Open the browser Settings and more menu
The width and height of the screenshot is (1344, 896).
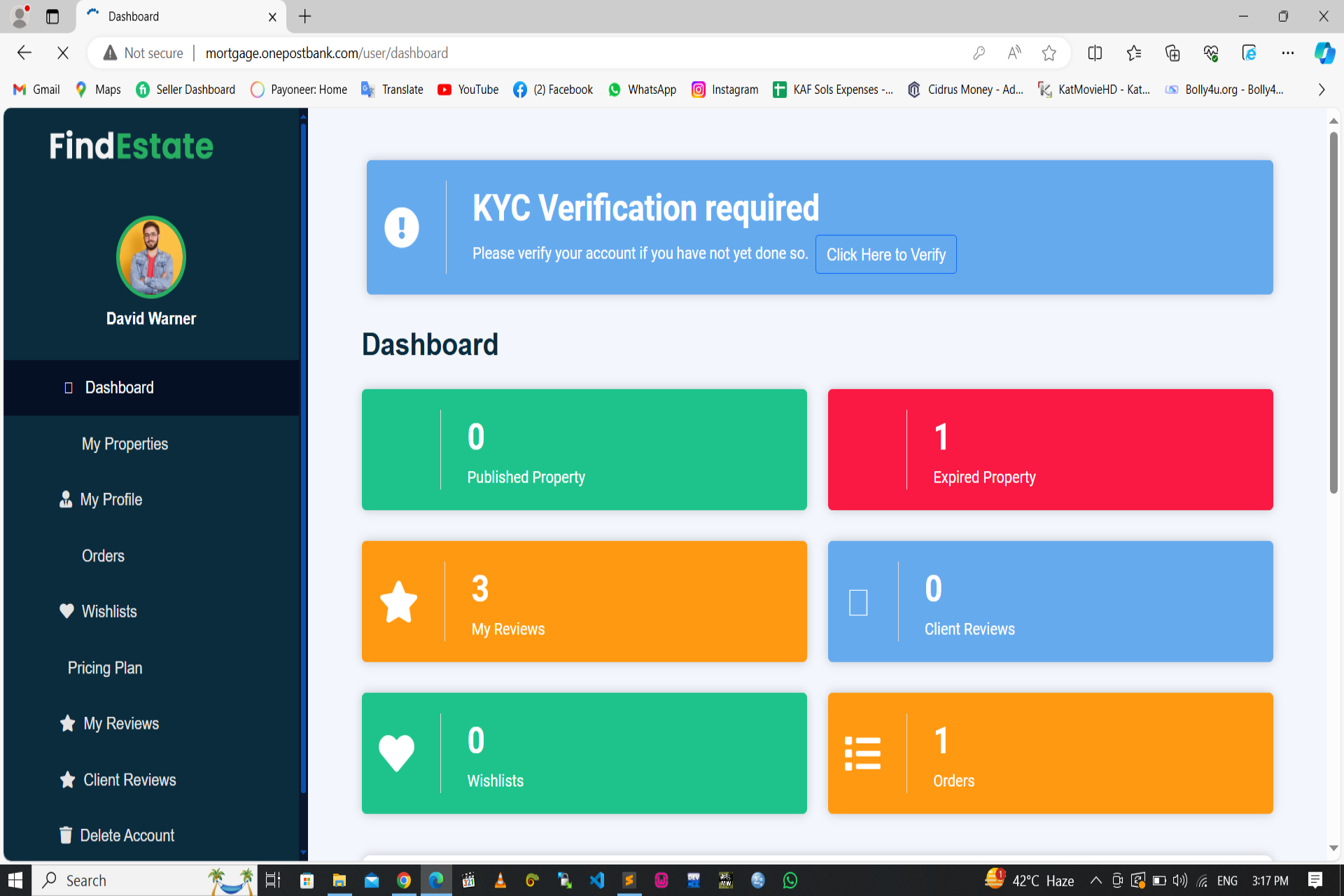pyautogui.click(x=1287, y=53)
